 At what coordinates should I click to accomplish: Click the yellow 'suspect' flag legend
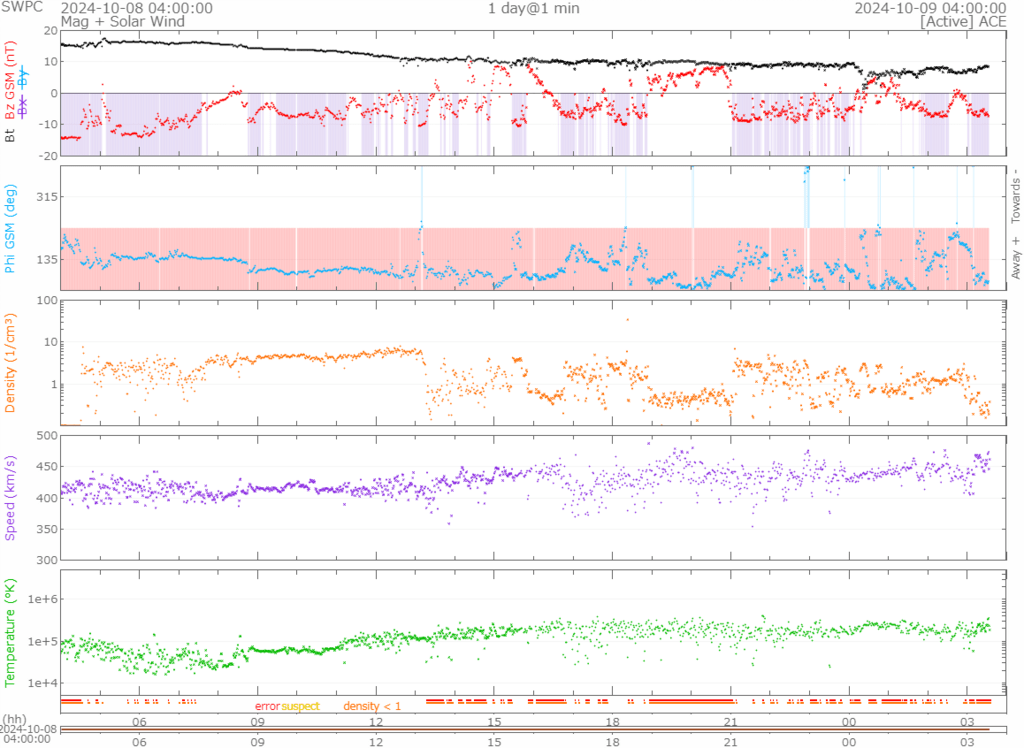[300, 707]
